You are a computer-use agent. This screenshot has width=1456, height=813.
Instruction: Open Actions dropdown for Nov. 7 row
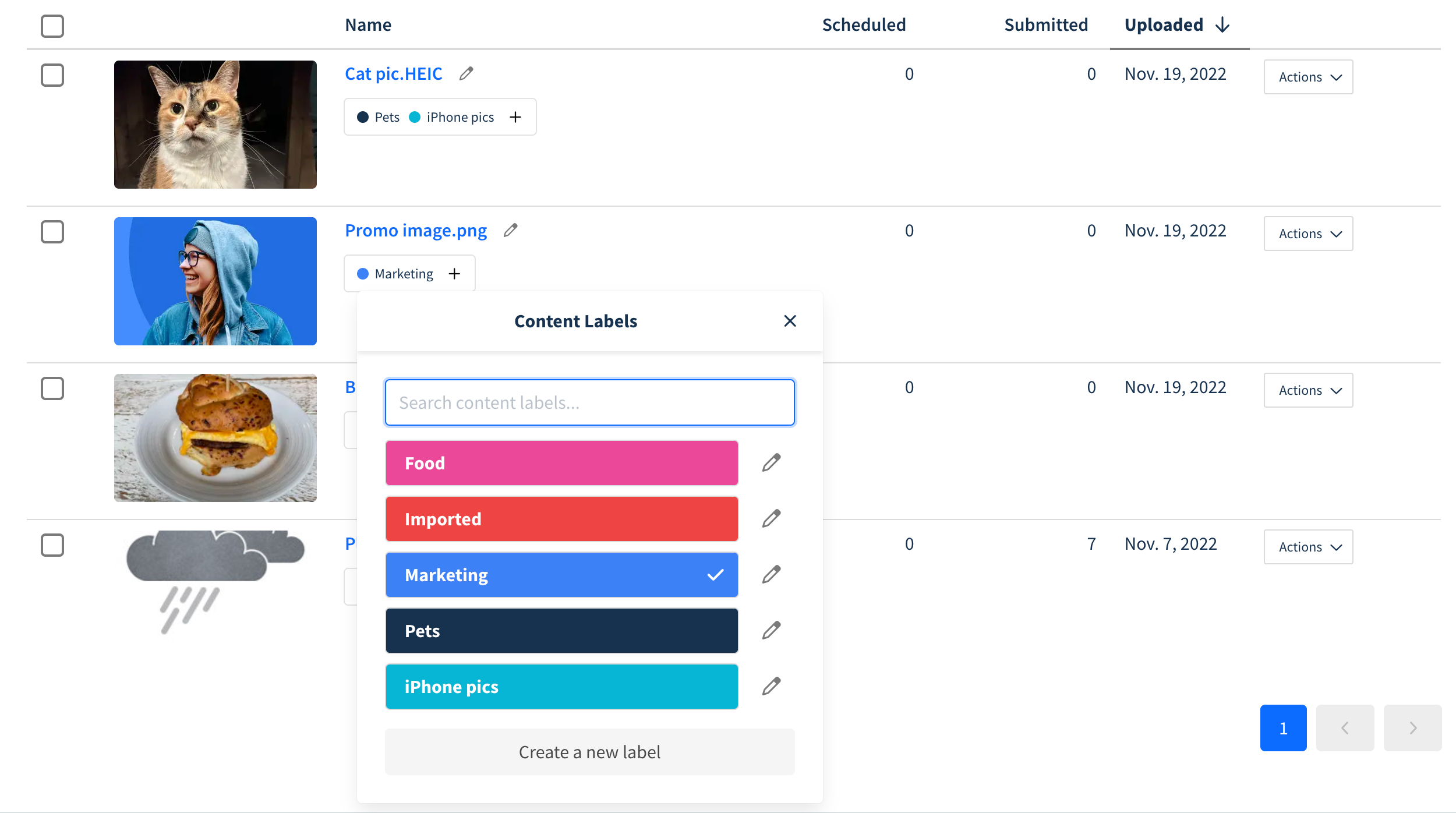tap(1308, 547)
